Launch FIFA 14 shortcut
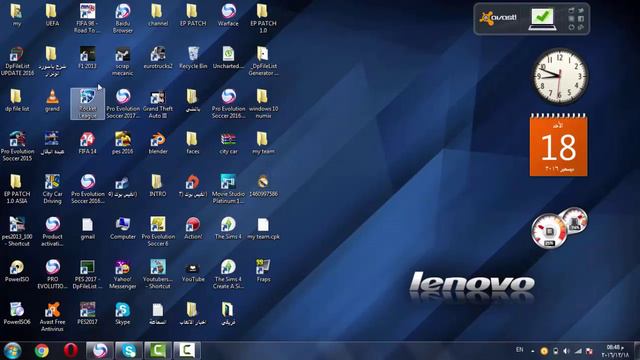 click(87, 143)
